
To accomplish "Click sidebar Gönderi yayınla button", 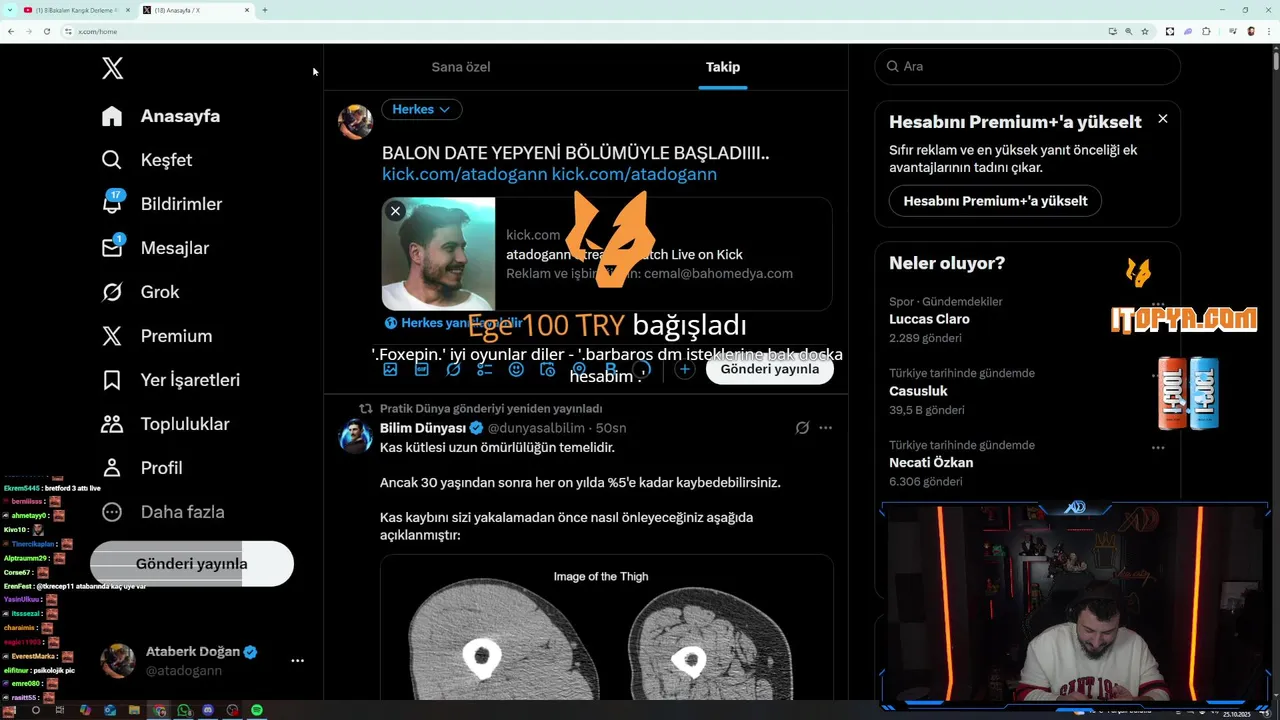I will [192, 564].
